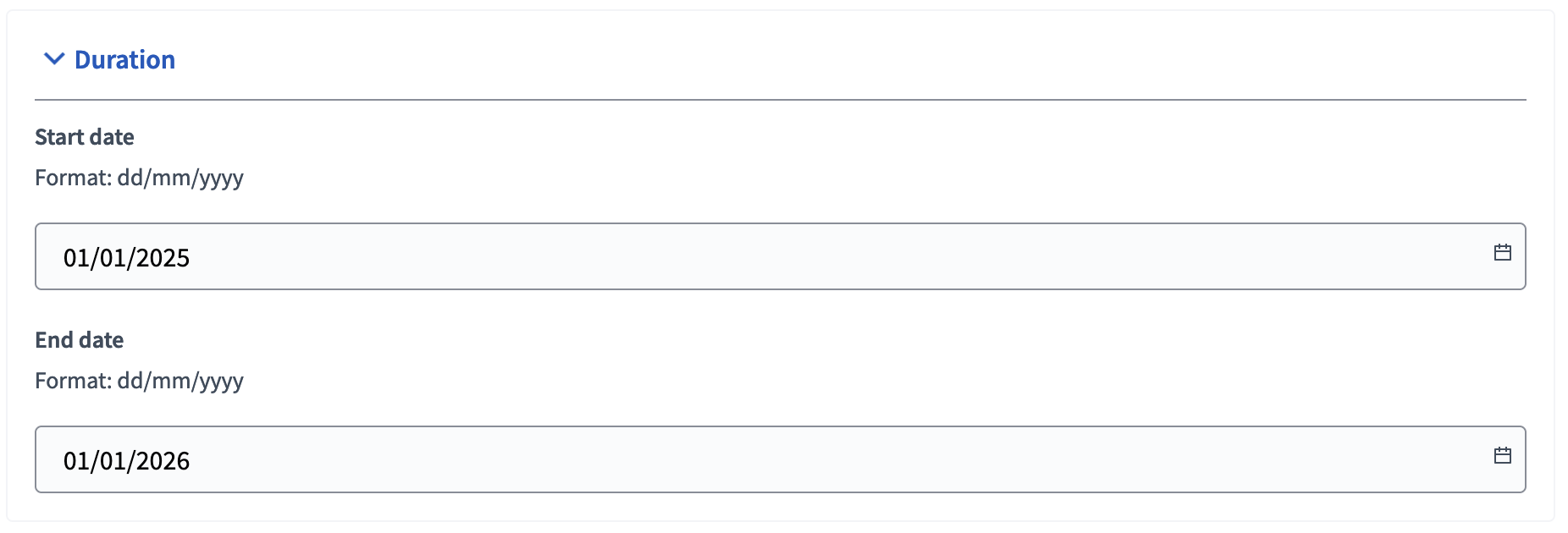1568x533 pixels.
Task: Select the 01/01/2026 date value
Action: pos(126,460)
